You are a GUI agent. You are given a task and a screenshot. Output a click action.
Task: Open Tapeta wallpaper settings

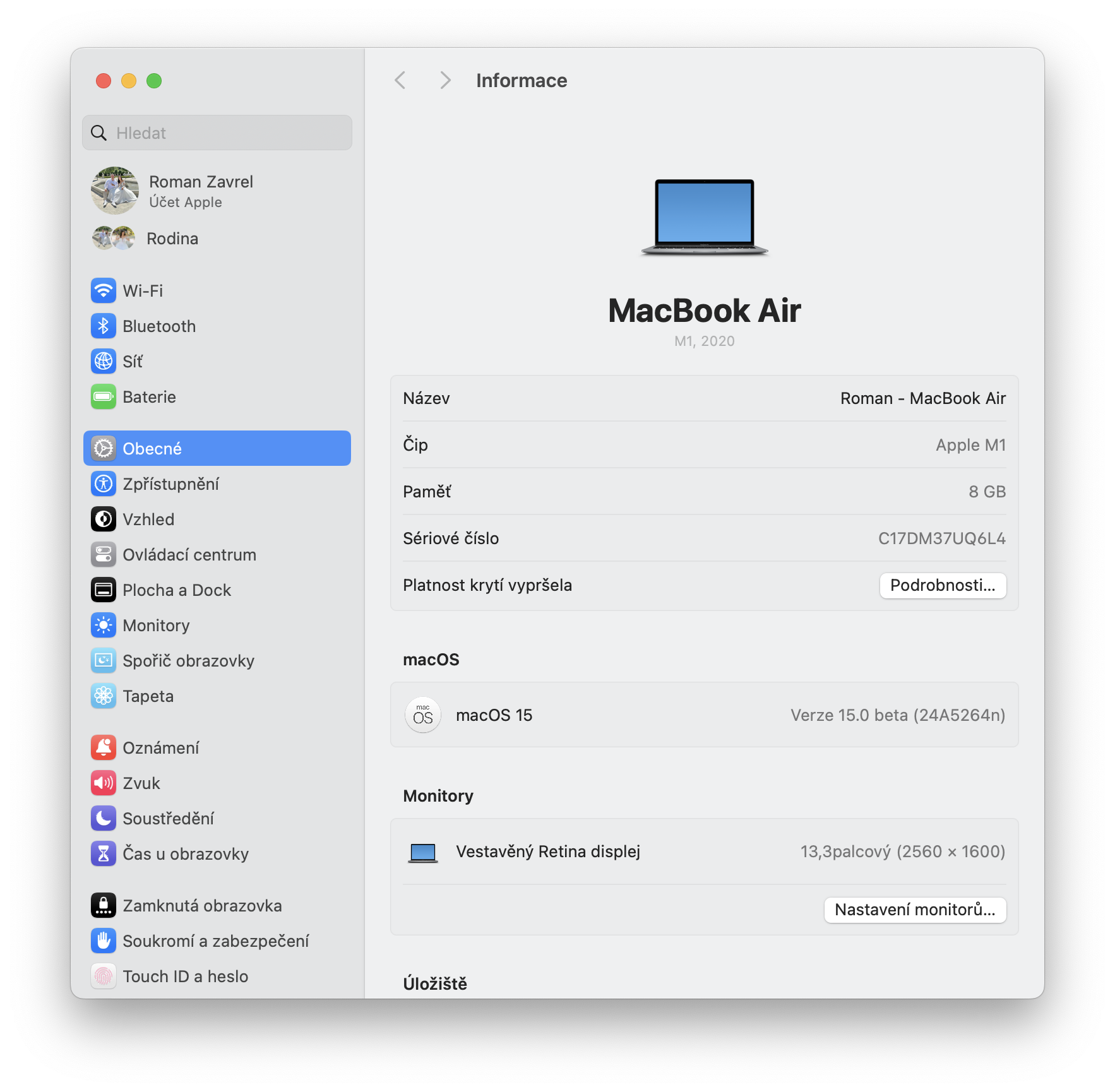[148, 696]
